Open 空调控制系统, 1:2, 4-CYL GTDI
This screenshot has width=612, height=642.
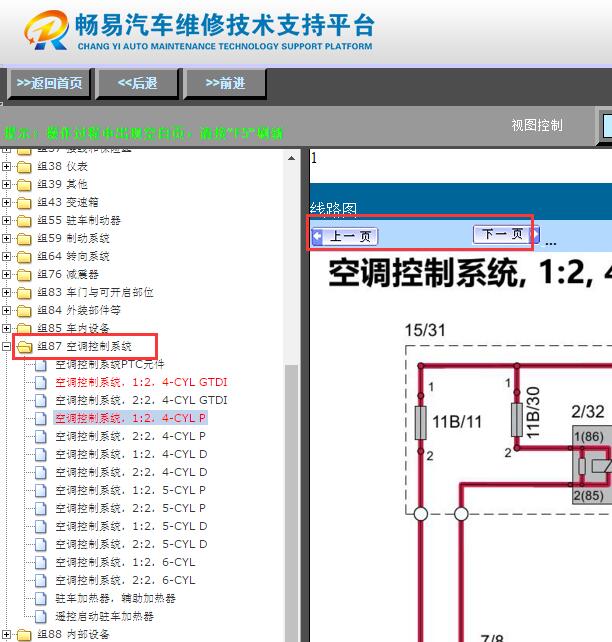pyautogui.click(x=141, y=382)
